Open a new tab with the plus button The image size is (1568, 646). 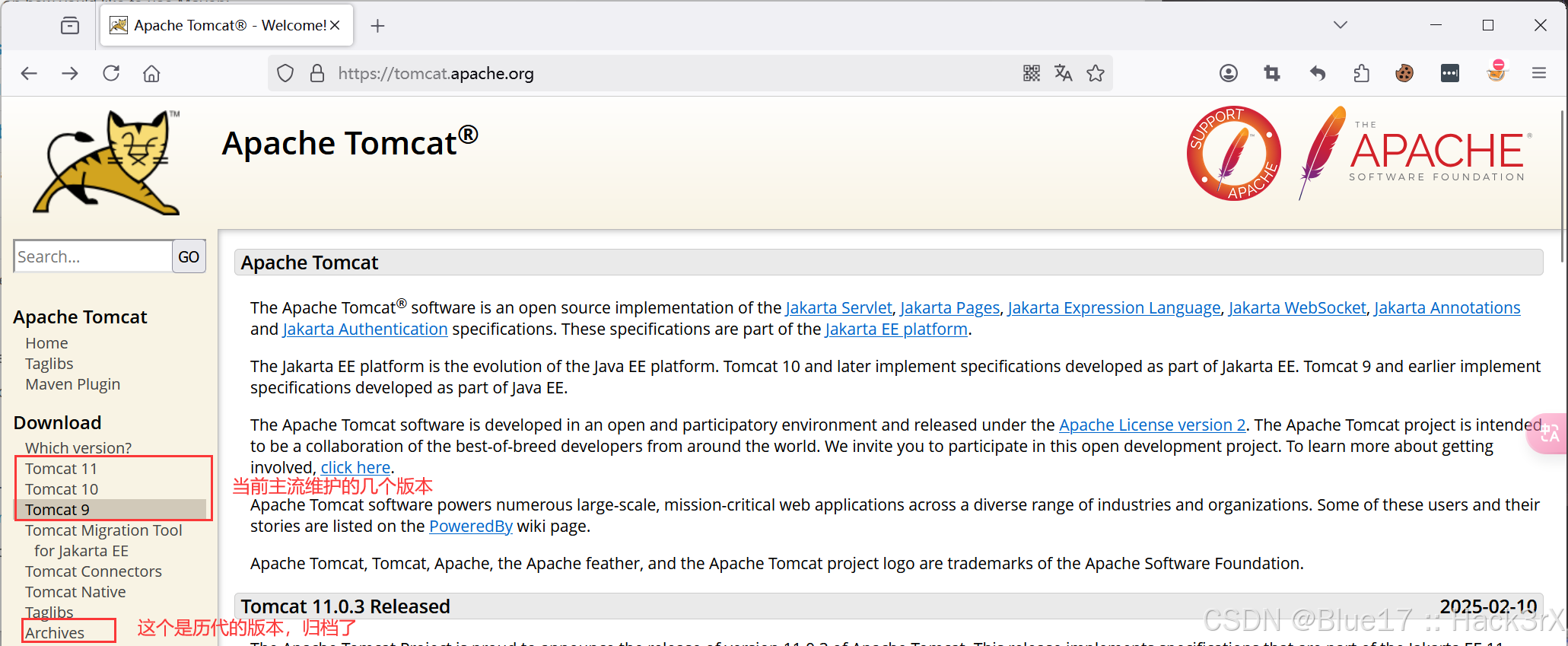[377, 26]
